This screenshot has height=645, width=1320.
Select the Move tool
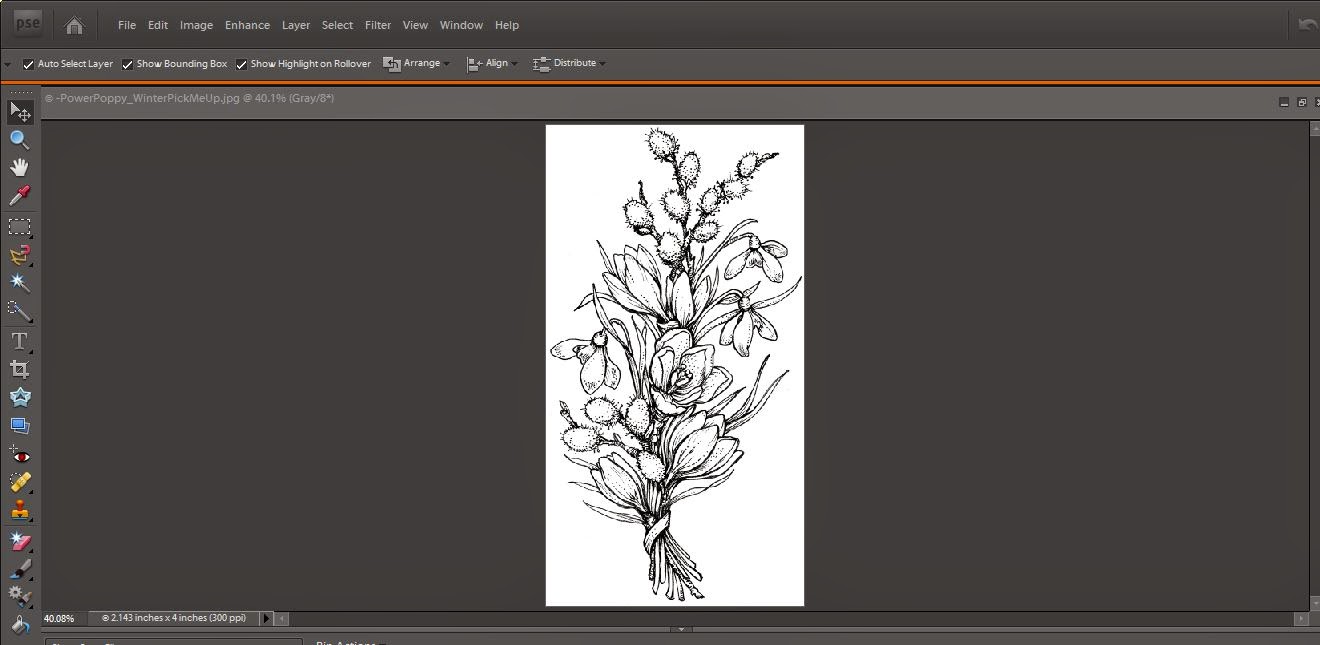pos(20,111)
